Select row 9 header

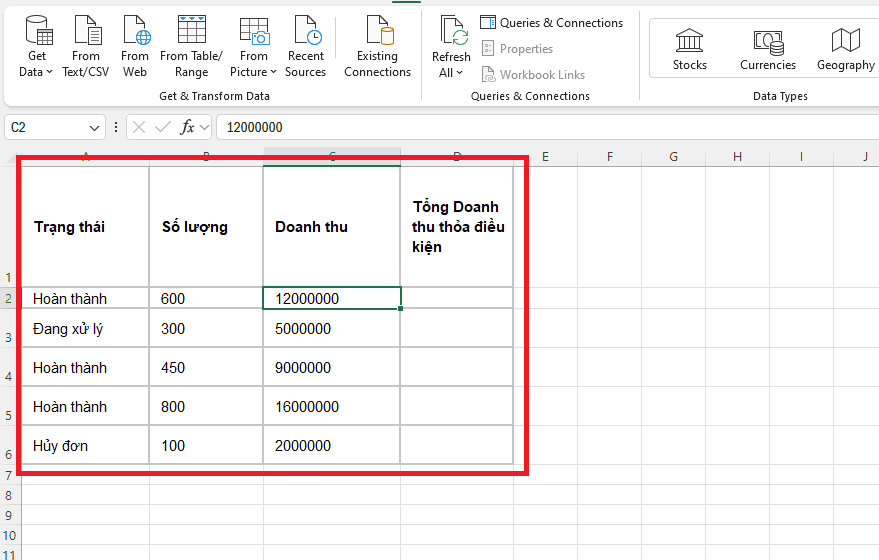(8, 515)
